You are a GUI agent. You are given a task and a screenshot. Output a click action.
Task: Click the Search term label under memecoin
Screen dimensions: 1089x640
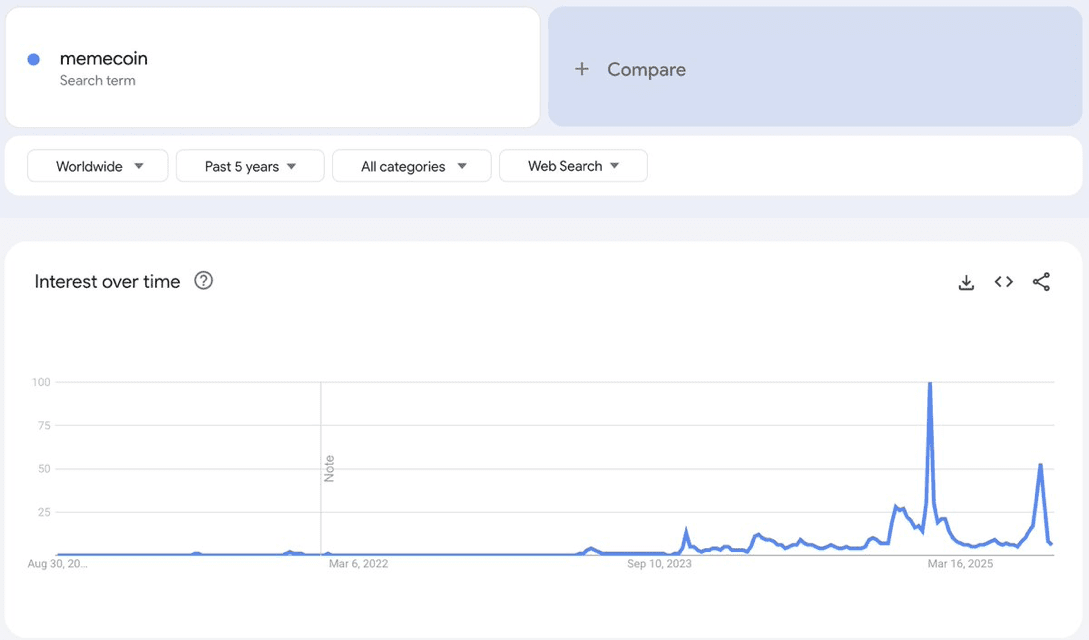pos(97,81)
